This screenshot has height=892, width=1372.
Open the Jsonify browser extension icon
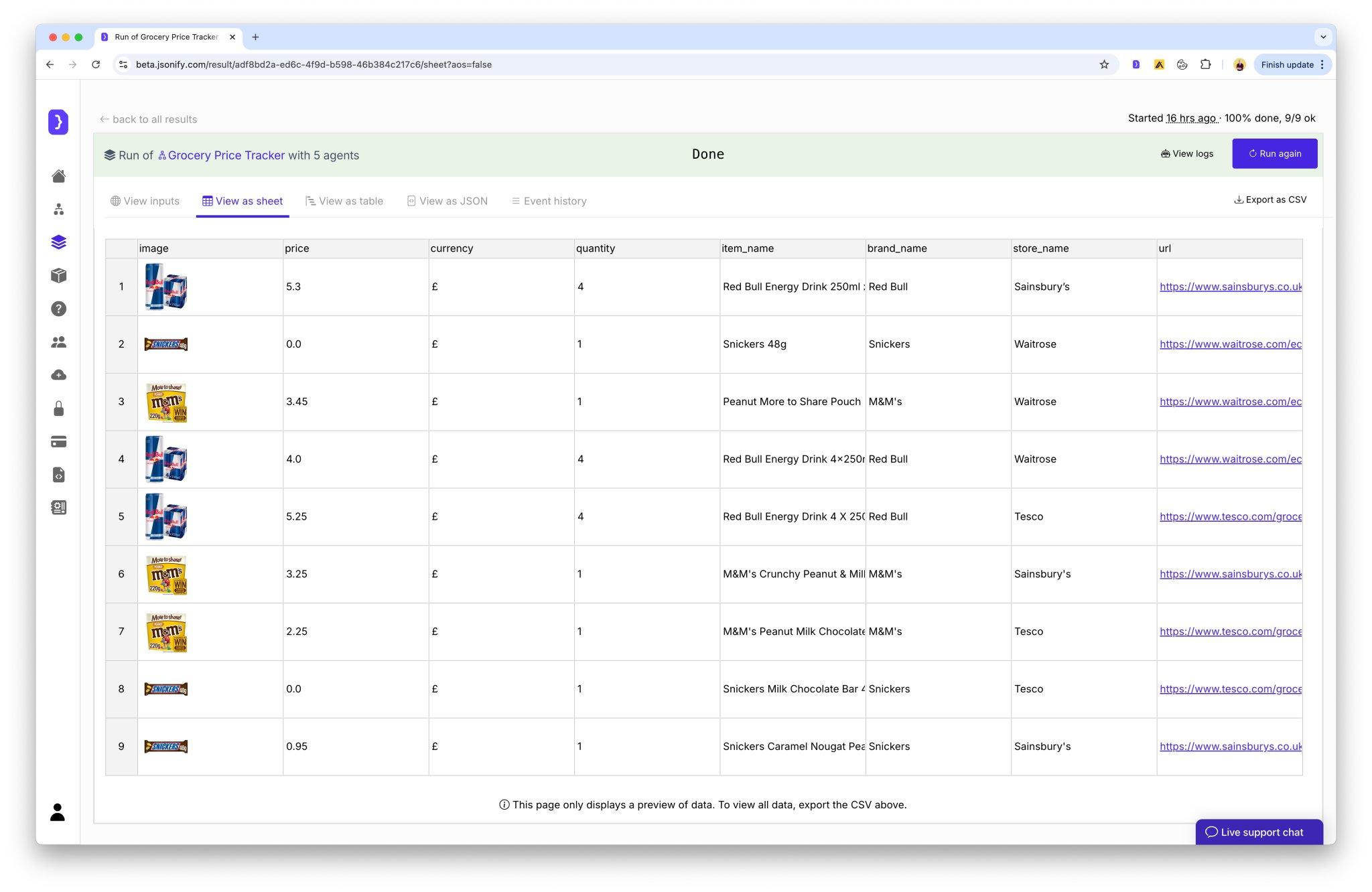point(1136,64)
